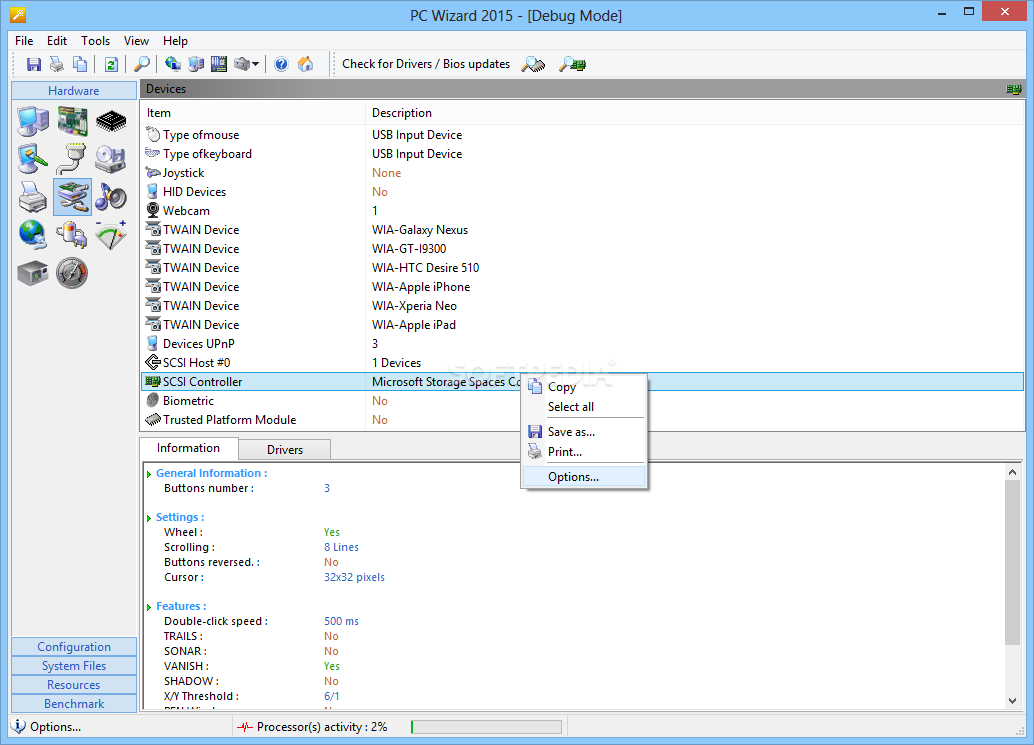The height and width of the screenshot is (745, 1034).
Task: Click the information pane scroll-down arrow
Action: pyautogui.click(x=1012, y=701)
